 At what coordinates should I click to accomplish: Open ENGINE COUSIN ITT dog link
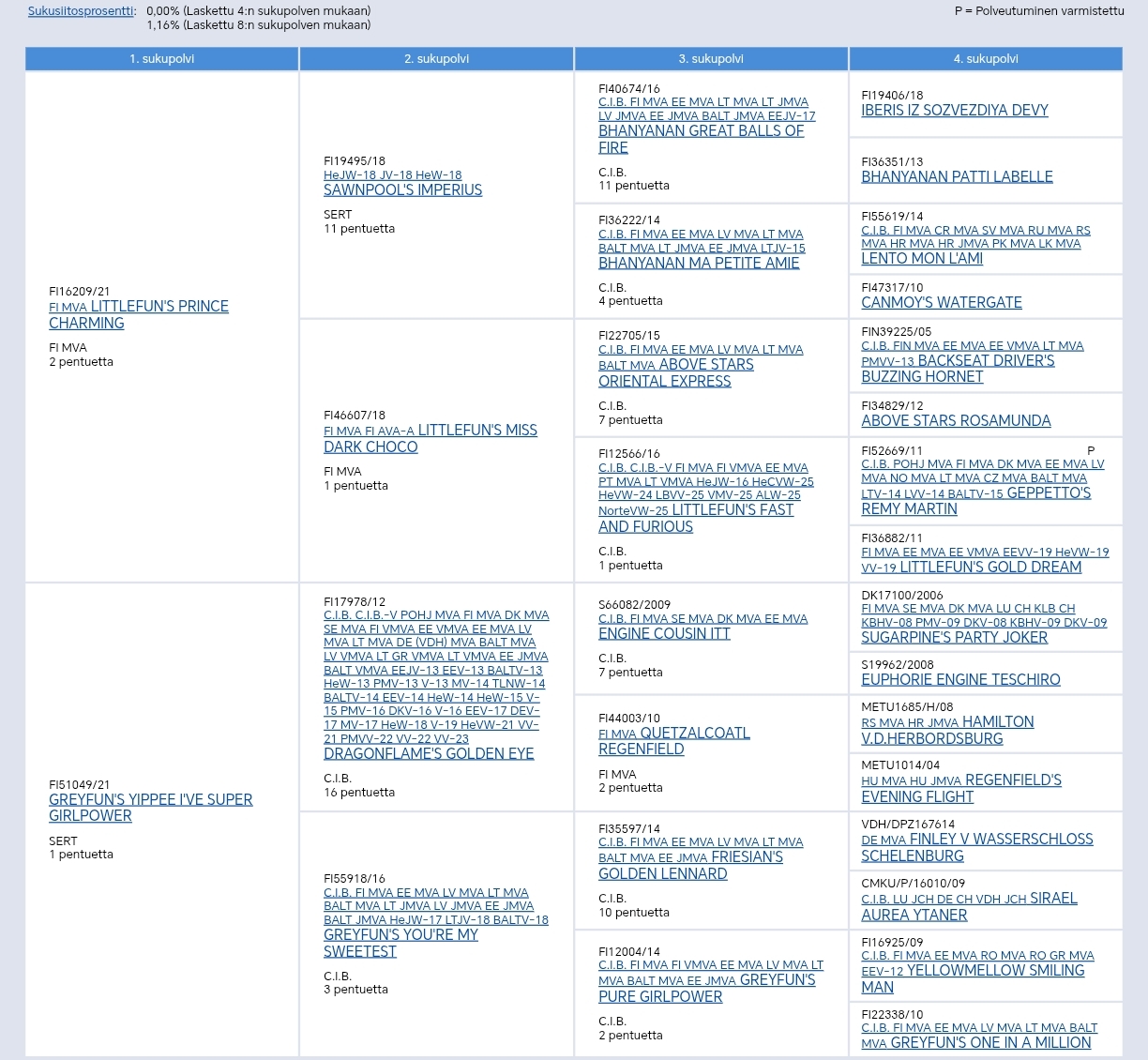pos(664,634)
